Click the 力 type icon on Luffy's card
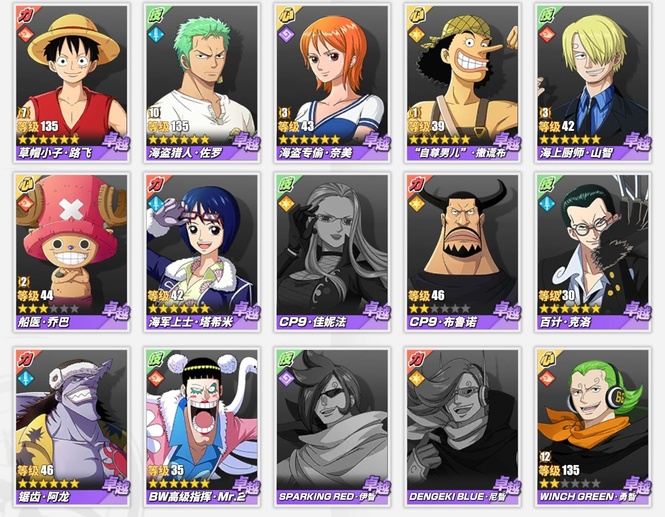The width and height of the screenshot is (665, 517). [25, 15]
